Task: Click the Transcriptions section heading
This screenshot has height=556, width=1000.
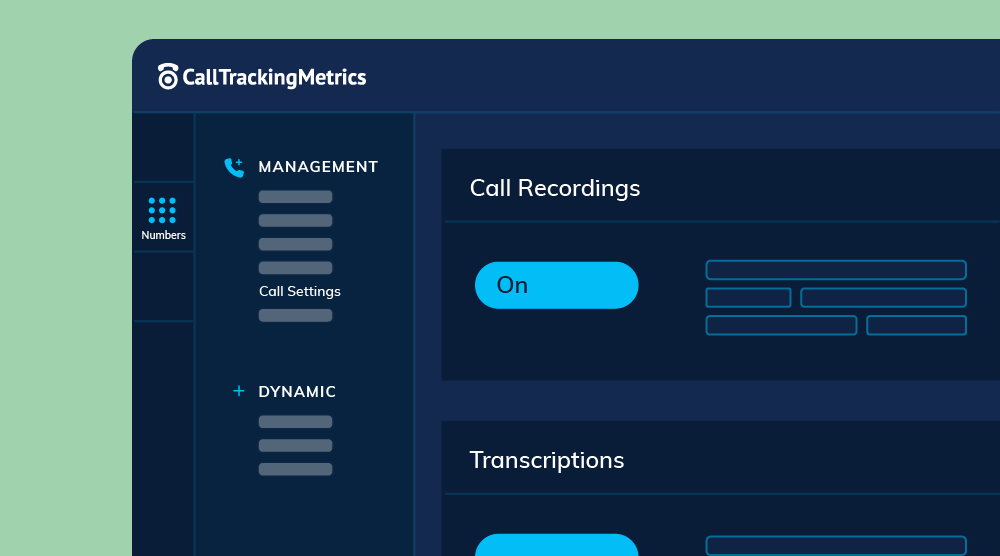Action: pos(547,460)
